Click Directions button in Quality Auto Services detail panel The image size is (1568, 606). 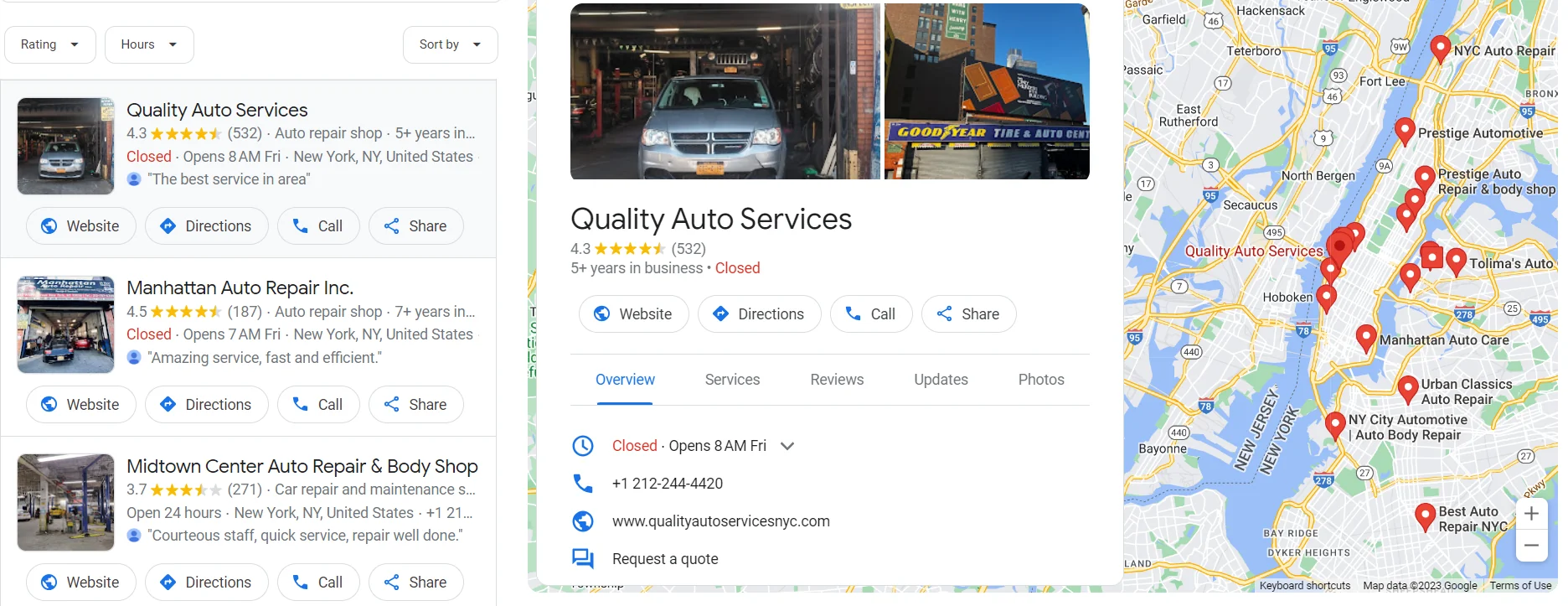pos(759,314)
